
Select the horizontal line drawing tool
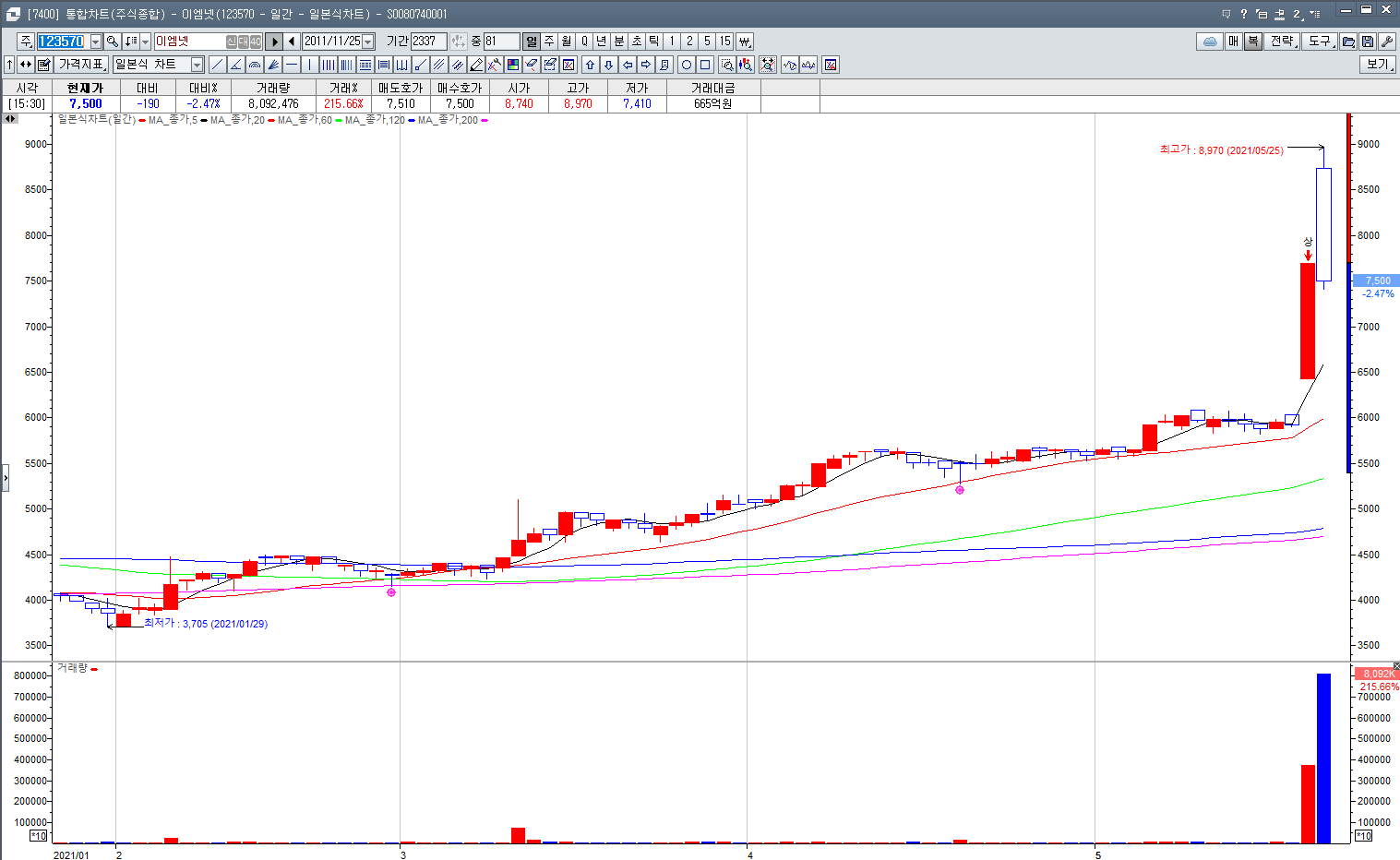pos(292,65)
